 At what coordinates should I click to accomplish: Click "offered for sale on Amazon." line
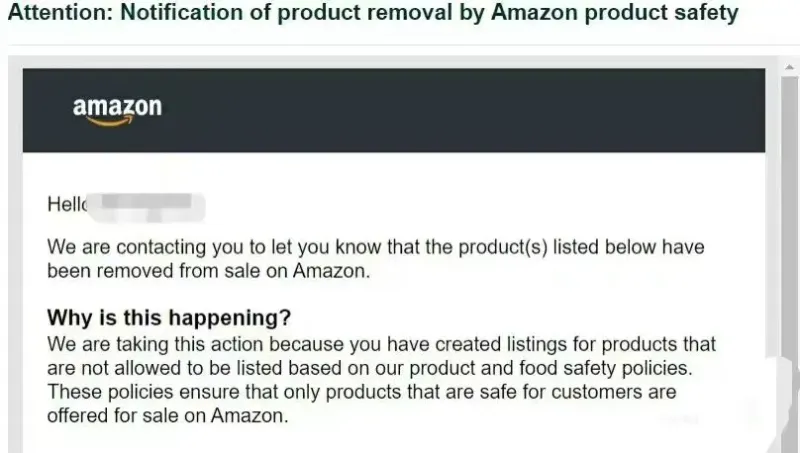[167, 415]
